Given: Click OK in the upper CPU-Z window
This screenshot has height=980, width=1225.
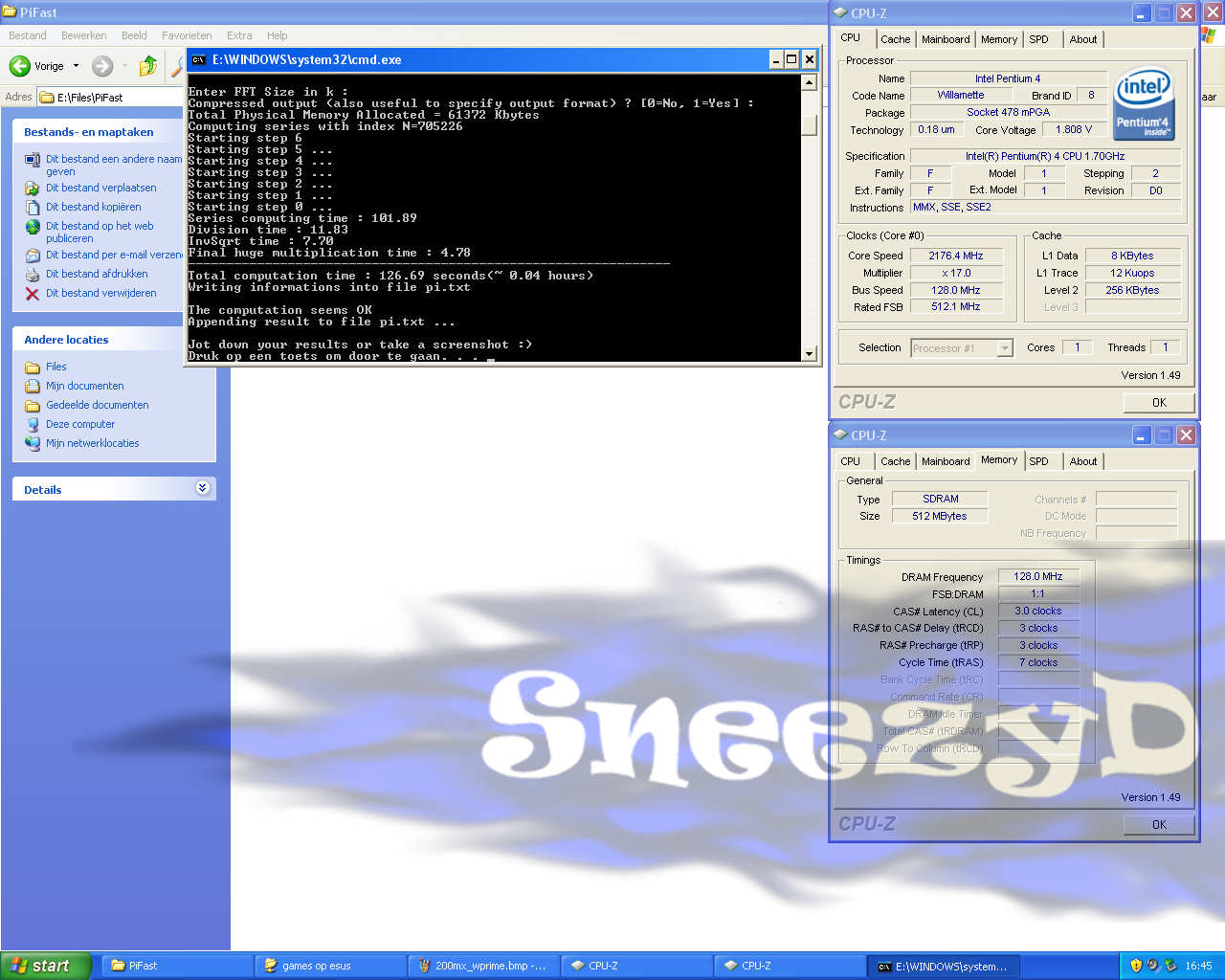Looking at the screenshot, I should (1159, 403).
